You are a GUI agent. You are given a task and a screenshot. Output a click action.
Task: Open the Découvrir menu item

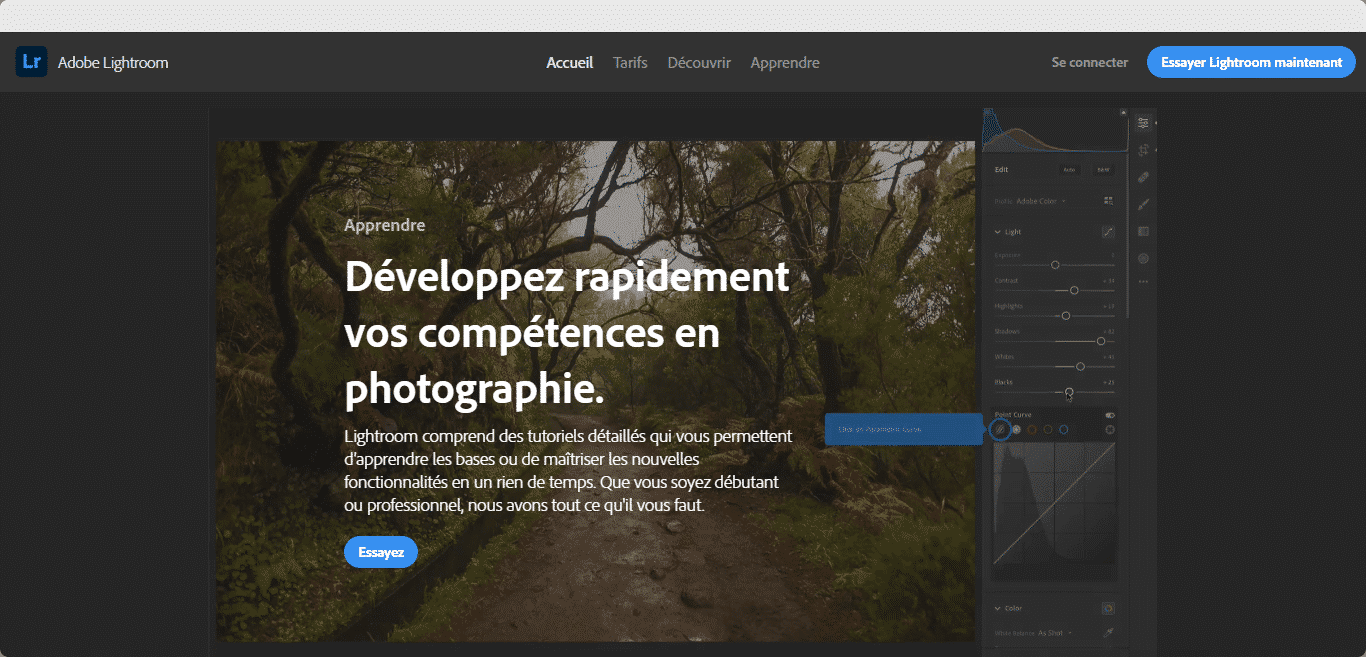click(699, 62)
